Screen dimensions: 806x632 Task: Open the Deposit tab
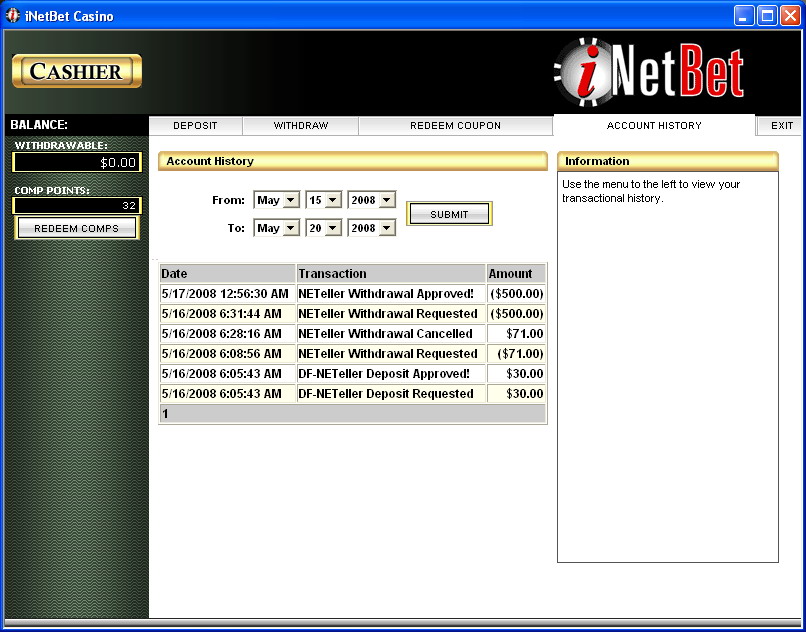pyautogui.click(x=195, y=125)
